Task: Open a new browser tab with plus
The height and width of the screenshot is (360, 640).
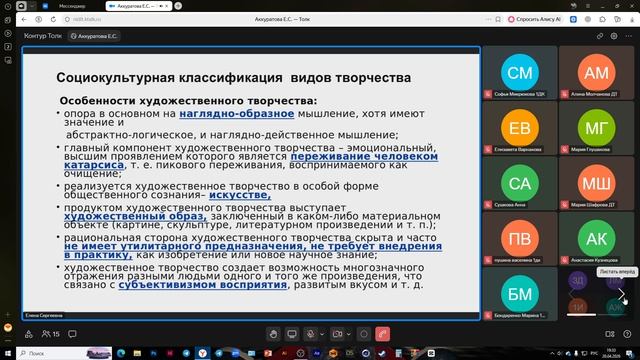Action: (178, 6)
